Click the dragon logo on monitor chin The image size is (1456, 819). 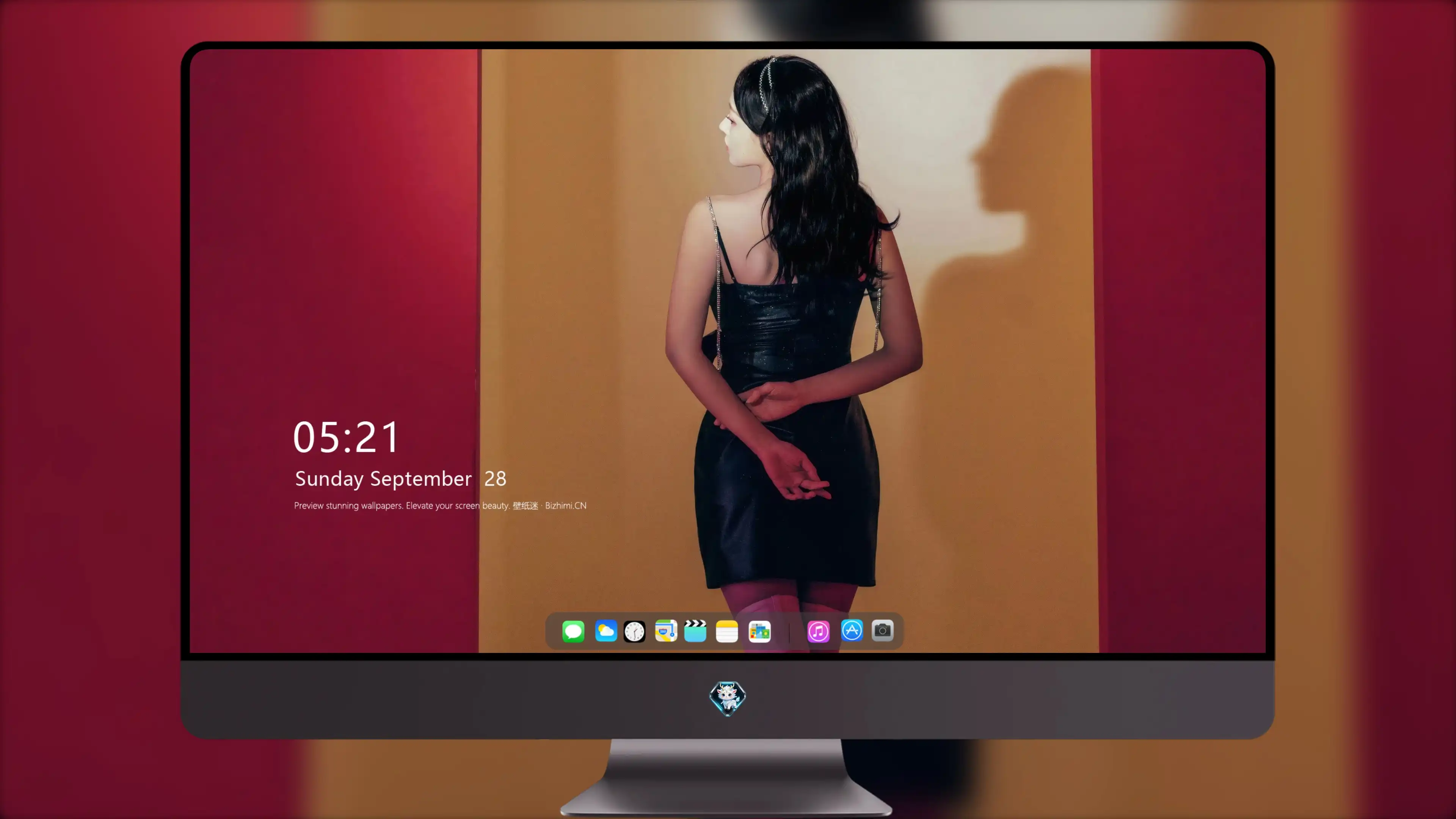(728, 698)
